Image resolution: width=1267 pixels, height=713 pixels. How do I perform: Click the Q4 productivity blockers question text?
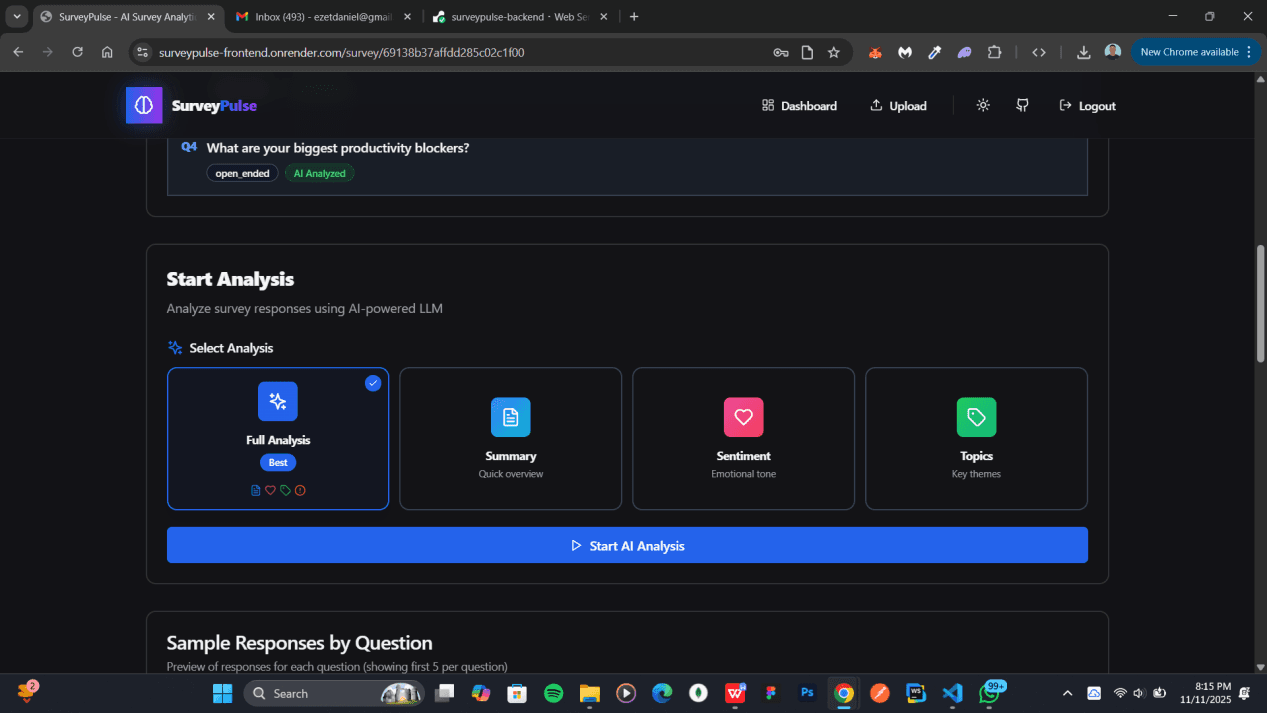[338, 148]
